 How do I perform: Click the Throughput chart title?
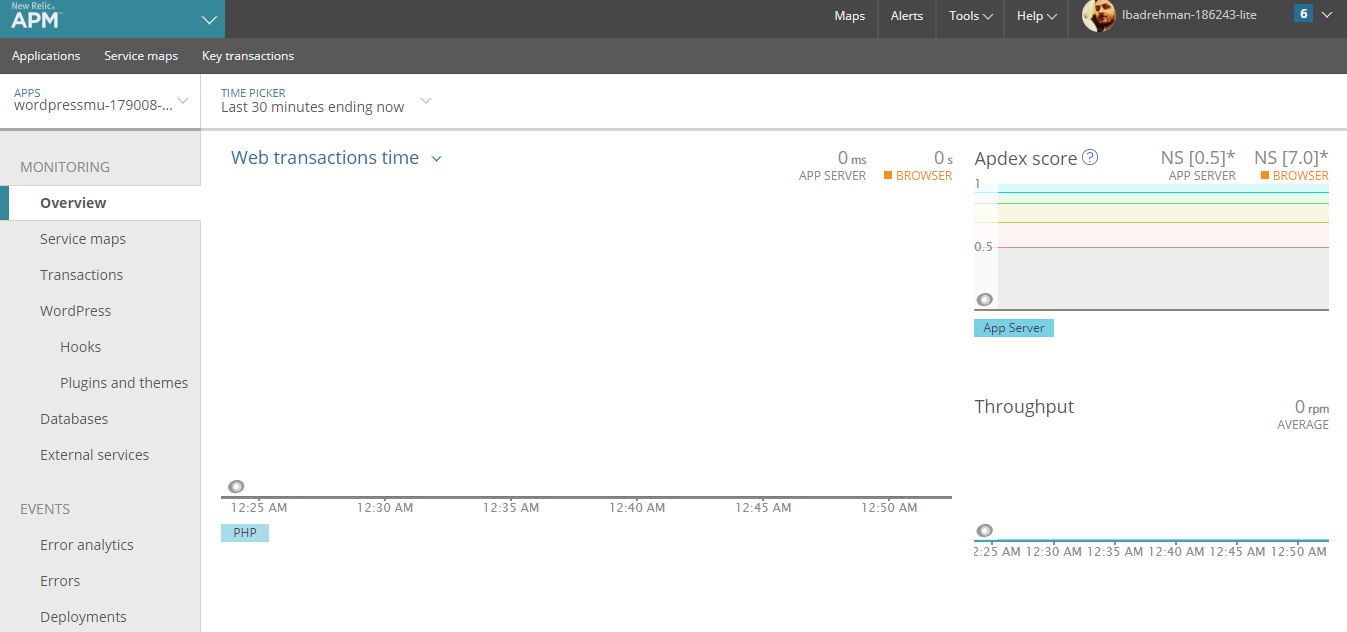1024,407
